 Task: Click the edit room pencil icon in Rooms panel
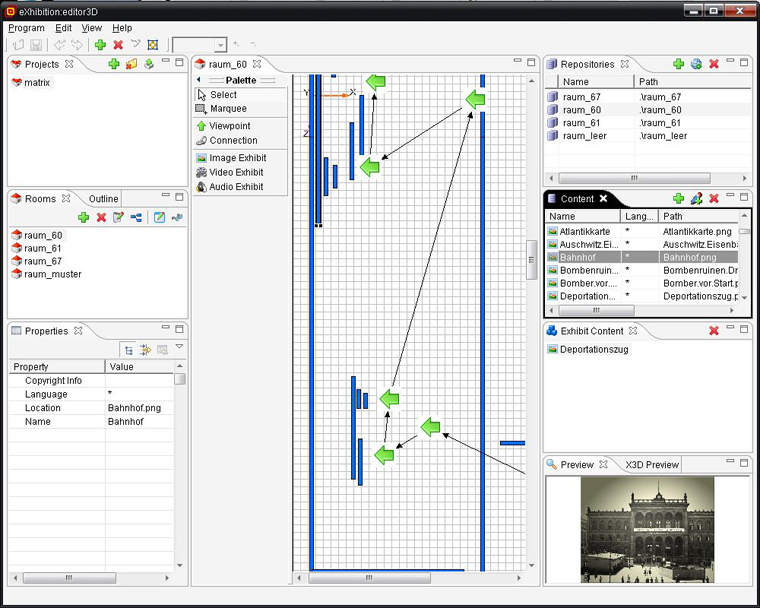pyautogui.click(x=118, y=218)
